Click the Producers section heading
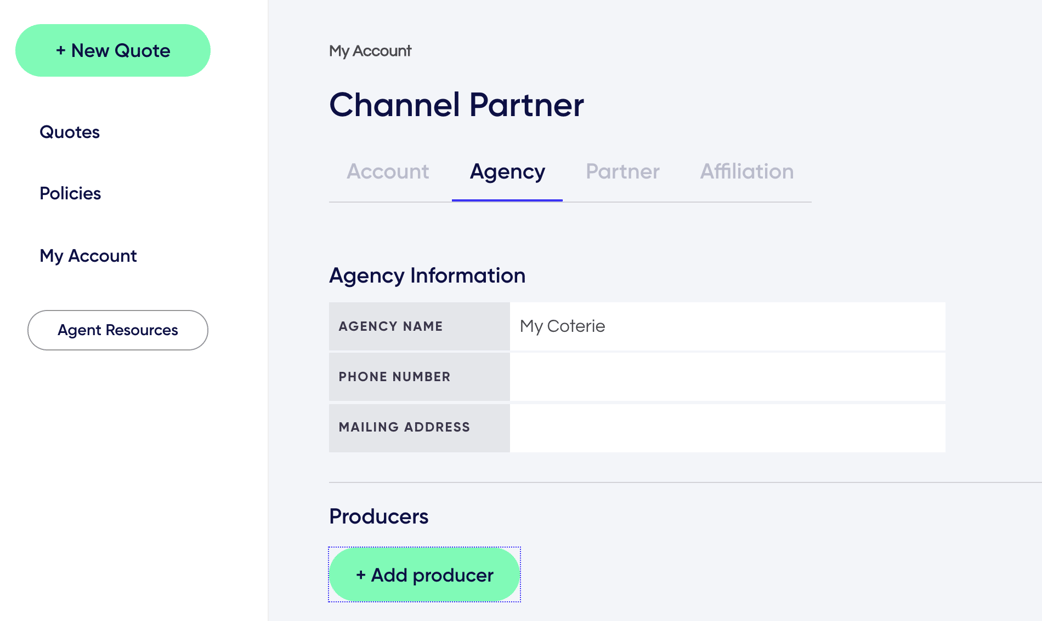 [378, 517]
